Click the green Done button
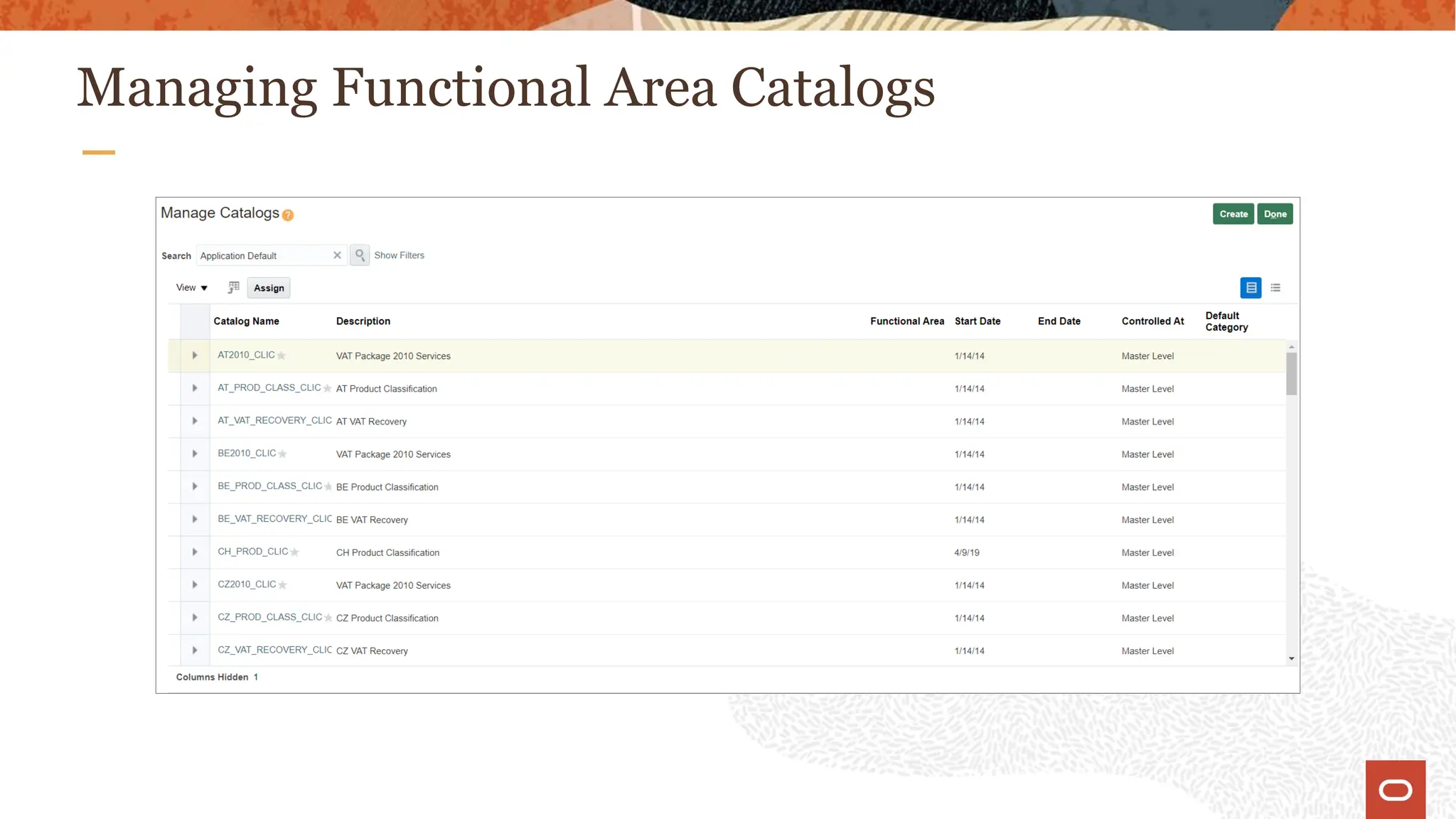 pos(1275,214)
